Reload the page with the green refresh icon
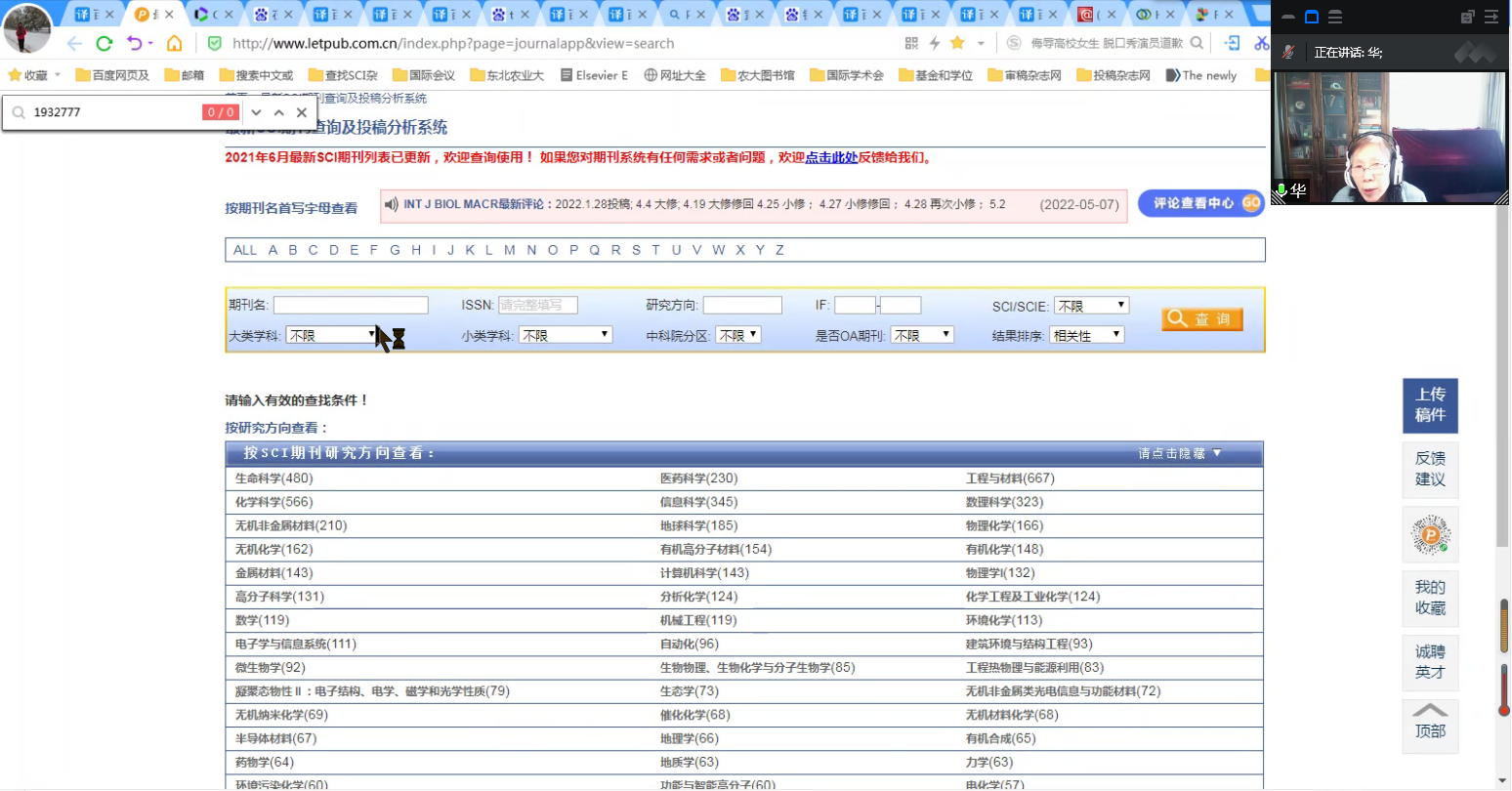1512x791 pixels. coord(105,43)
